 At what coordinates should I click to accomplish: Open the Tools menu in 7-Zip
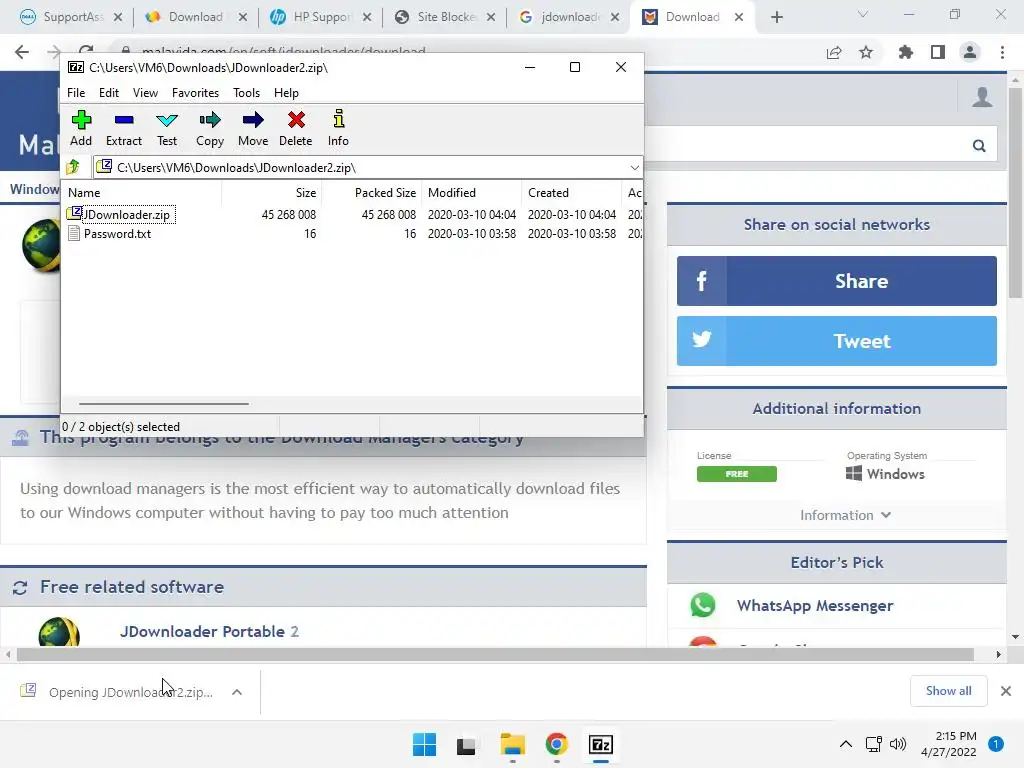point(246,93)
